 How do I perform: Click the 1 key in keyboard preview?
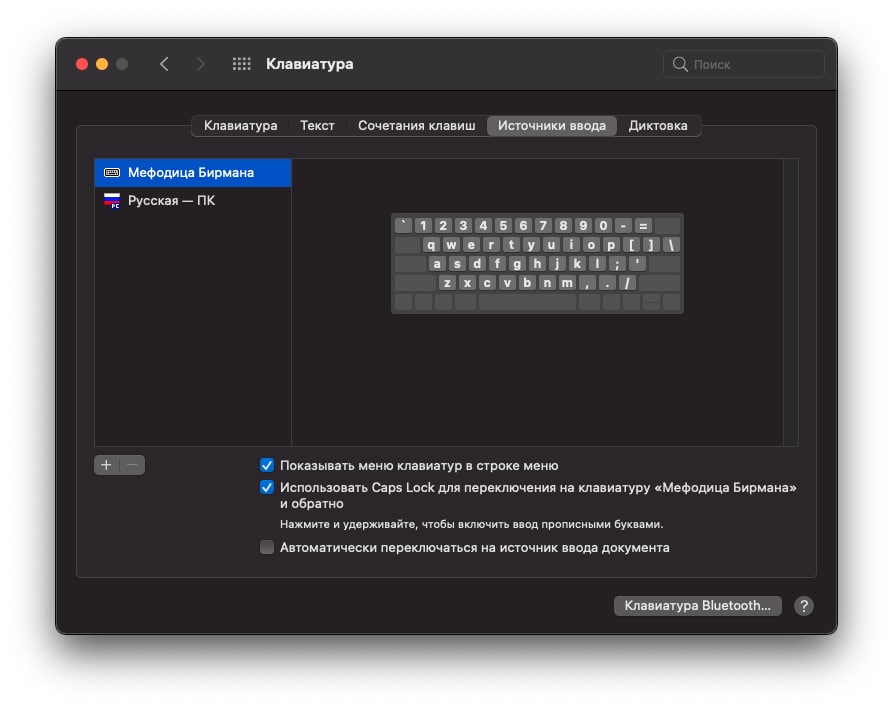423,226
